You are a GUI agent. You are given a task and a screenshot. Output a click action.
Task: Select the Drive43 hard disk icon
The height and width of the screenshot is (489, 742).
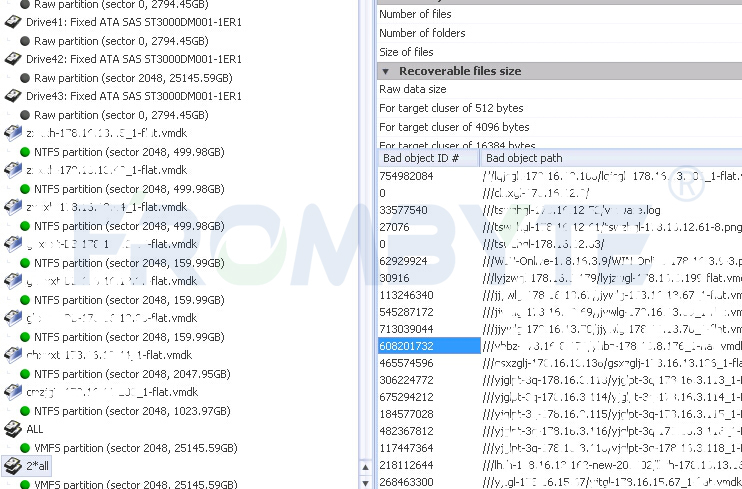click(x=13, y=96)
